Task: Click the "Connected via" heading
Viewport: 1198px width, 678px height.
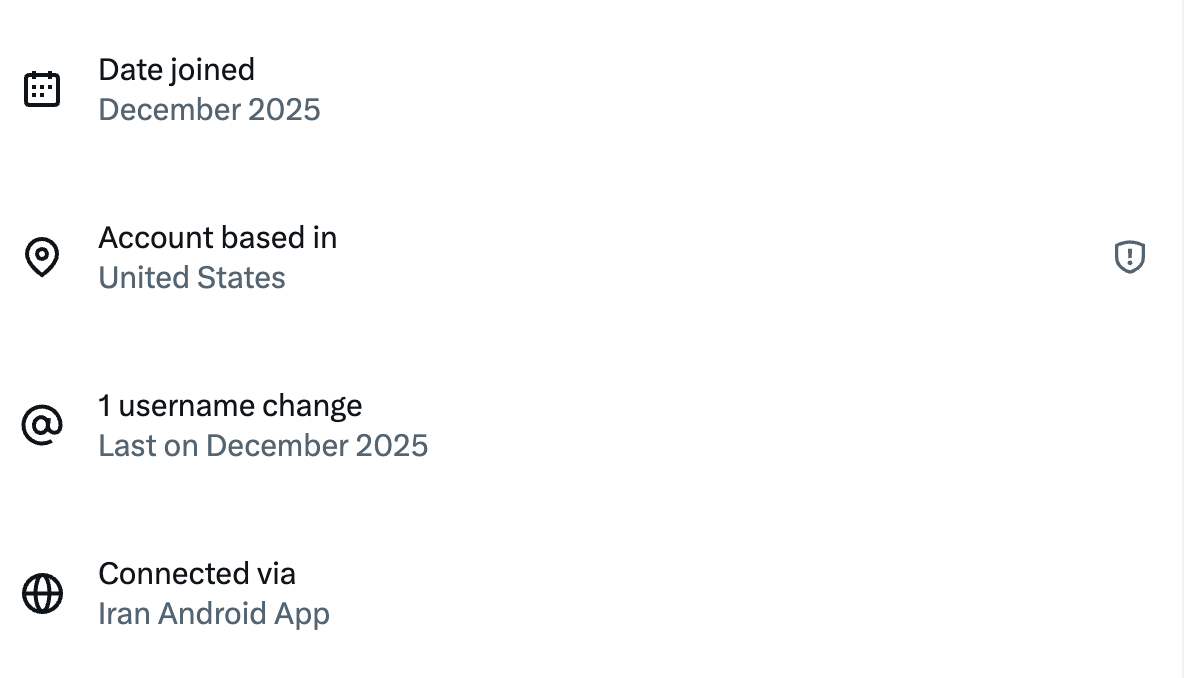Action: pos(197,574)
